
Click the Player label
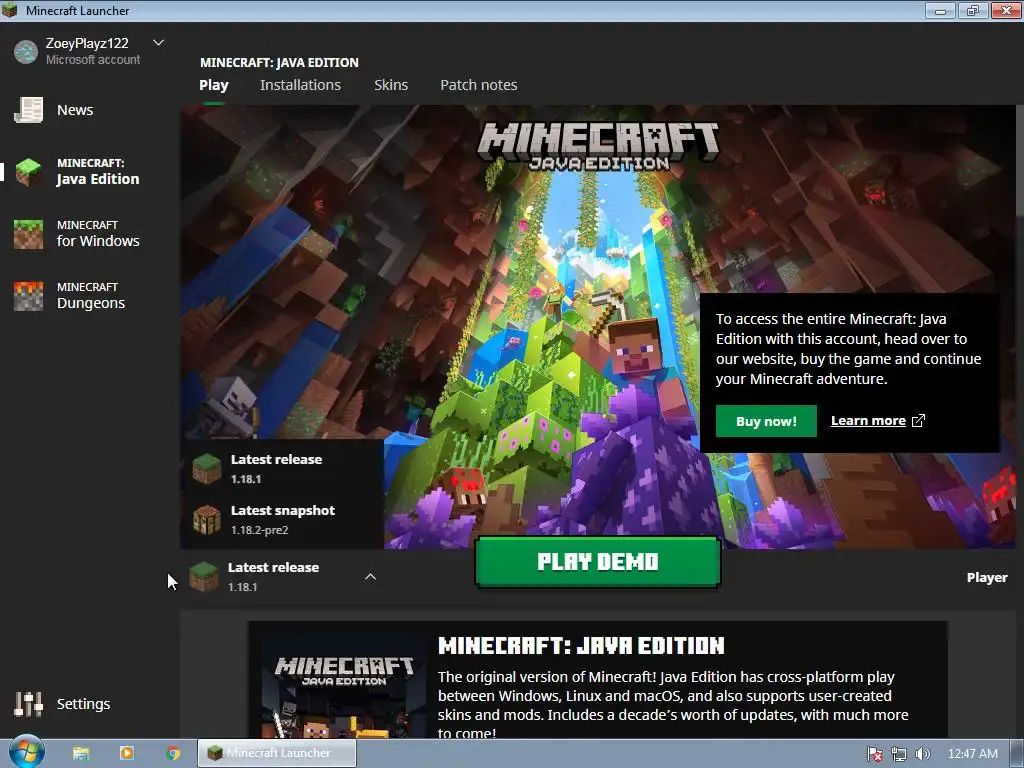click(x=987, y=577)
